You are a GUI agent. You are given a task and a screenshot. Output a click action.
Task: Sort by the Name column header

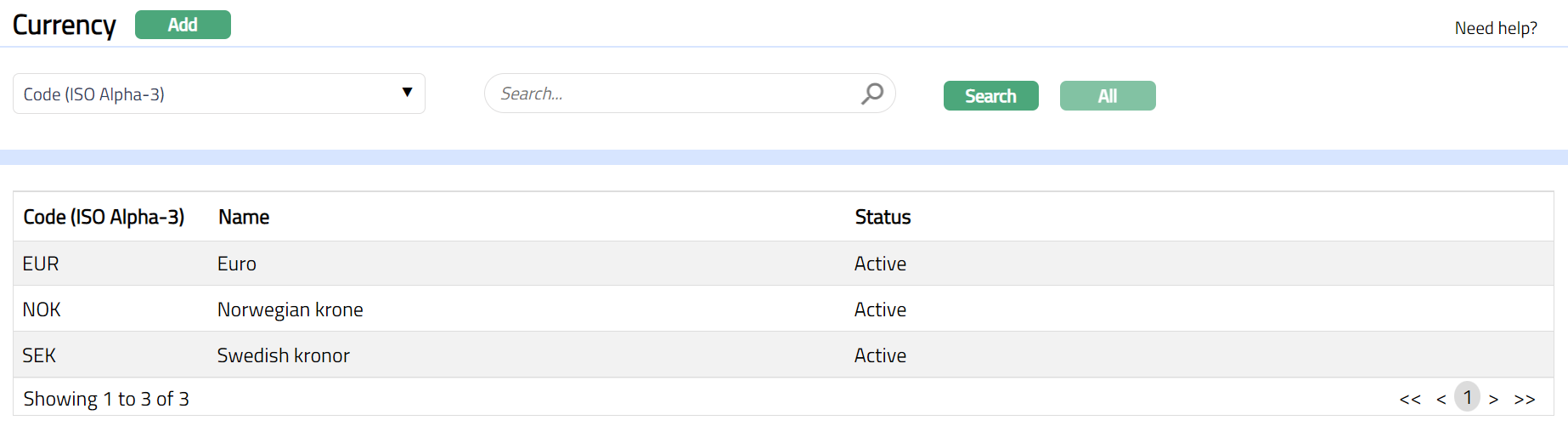(244, 217)
